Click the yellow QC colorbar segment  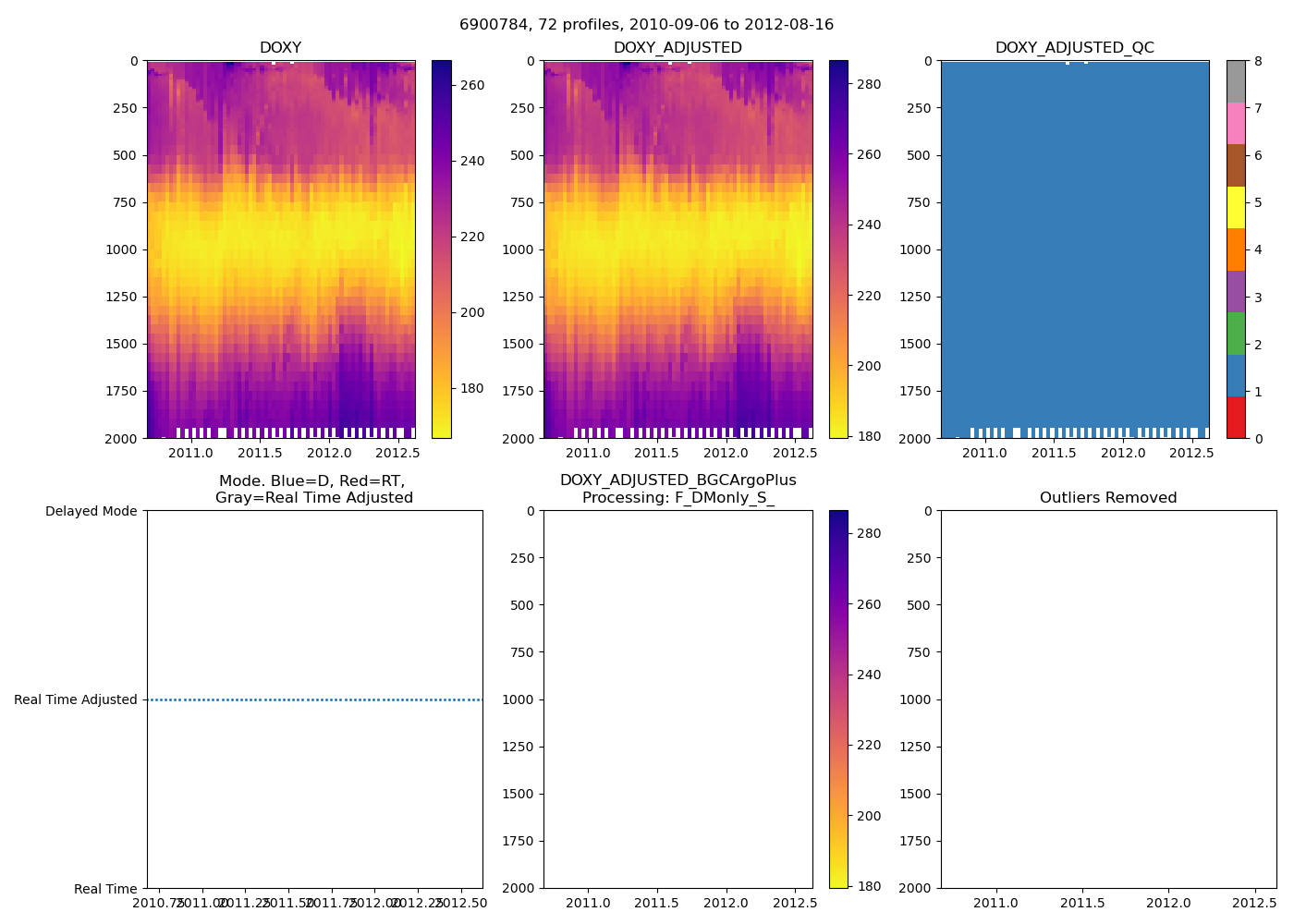(1236, 208)
